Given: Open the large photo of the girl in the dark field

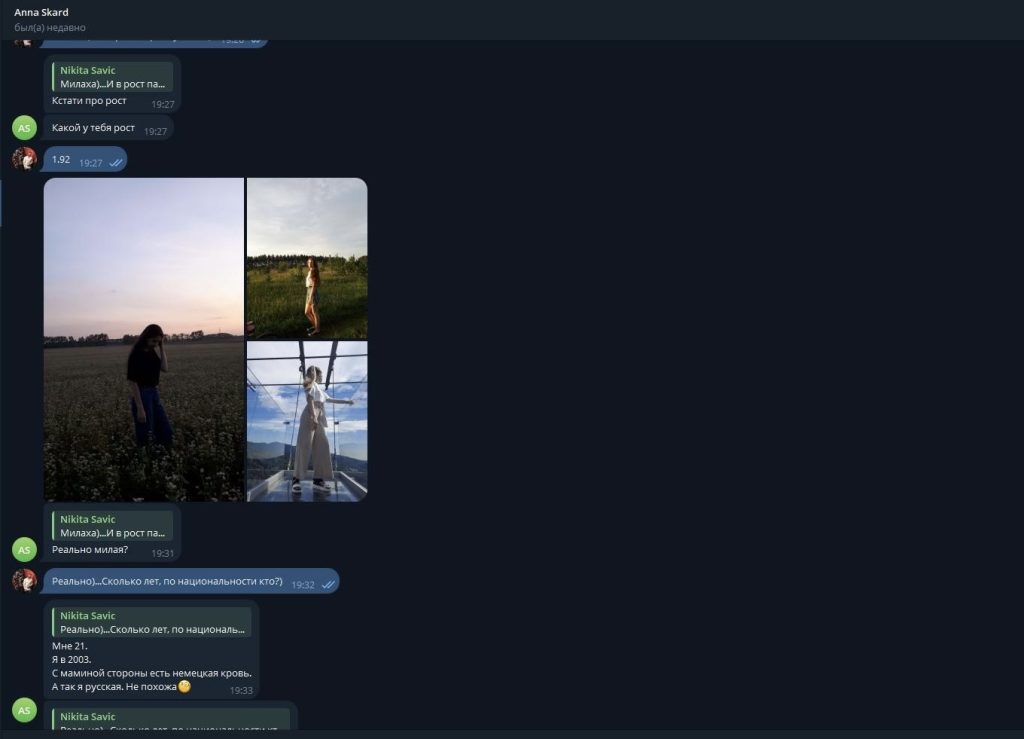Looking at the screenshot, I should point(144,340).
